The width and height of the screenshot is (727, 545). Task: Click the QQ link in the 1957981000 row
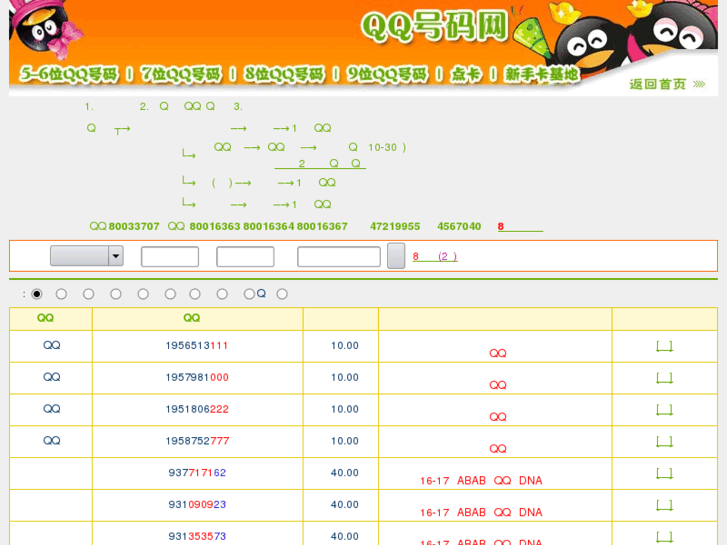[51, 377]
